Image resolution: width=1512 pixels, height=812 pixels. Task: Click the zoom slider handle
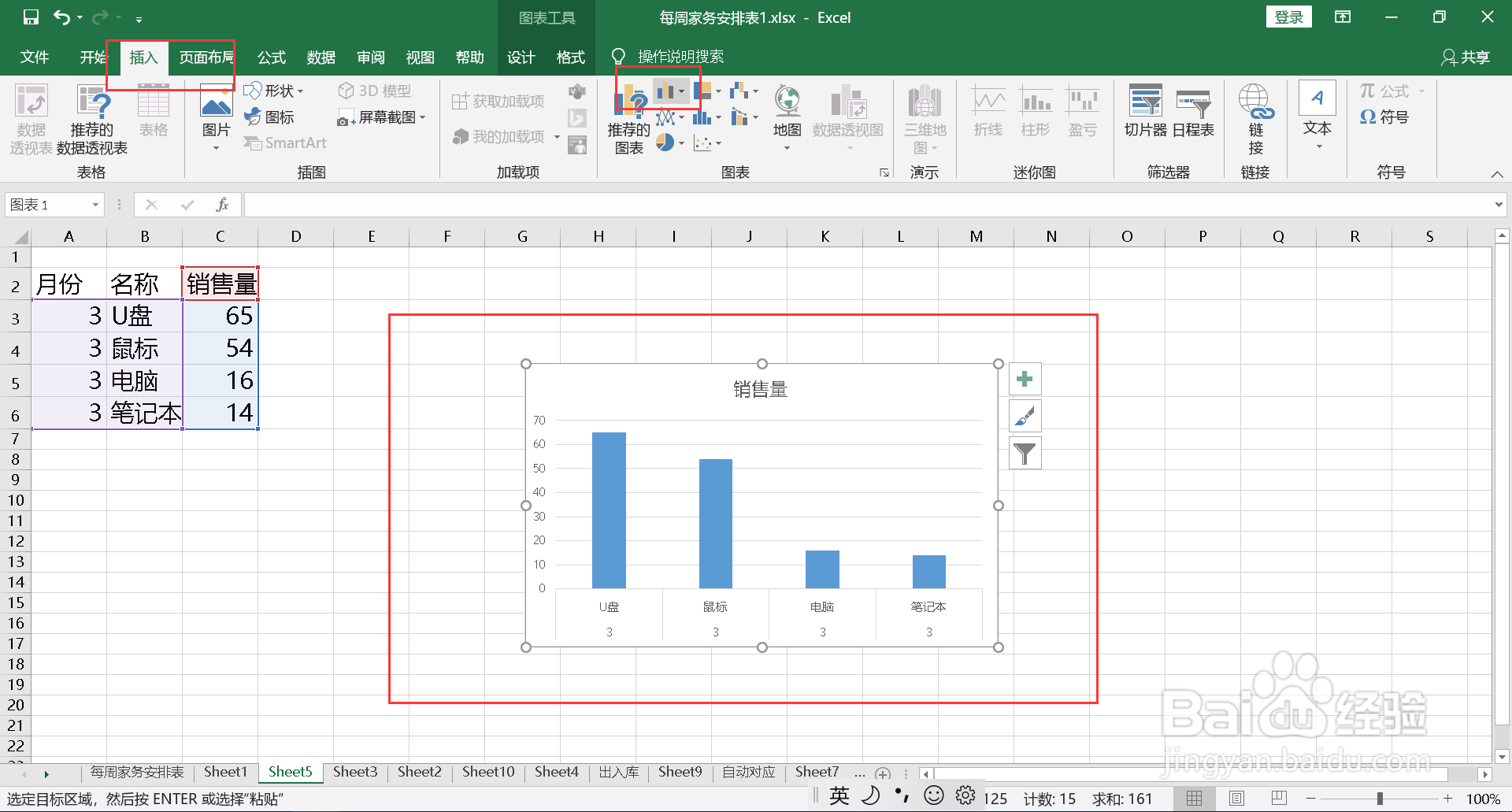point(1380,799)
